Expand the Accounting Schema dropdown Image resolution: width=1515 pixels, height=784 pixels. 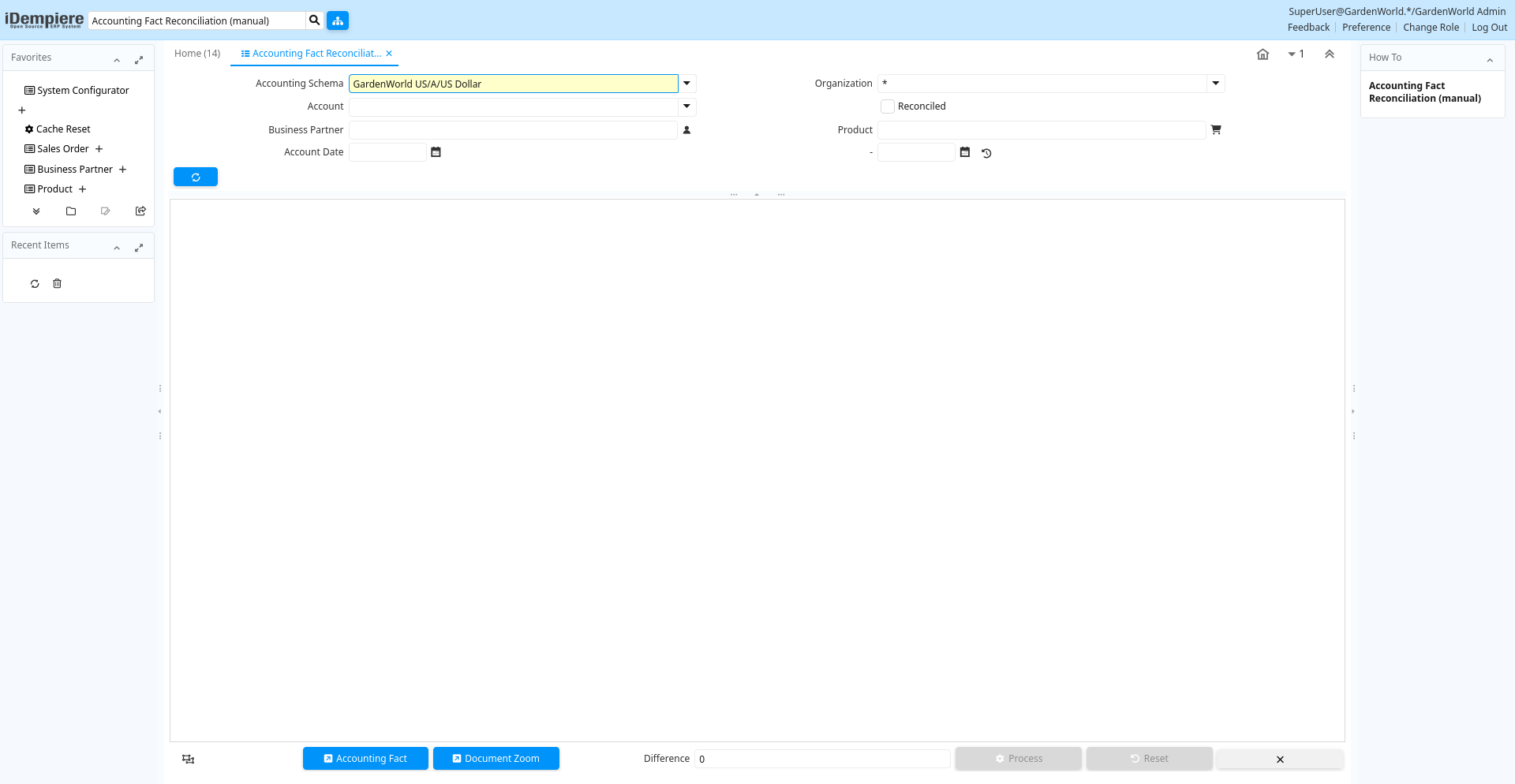[687, 84]
